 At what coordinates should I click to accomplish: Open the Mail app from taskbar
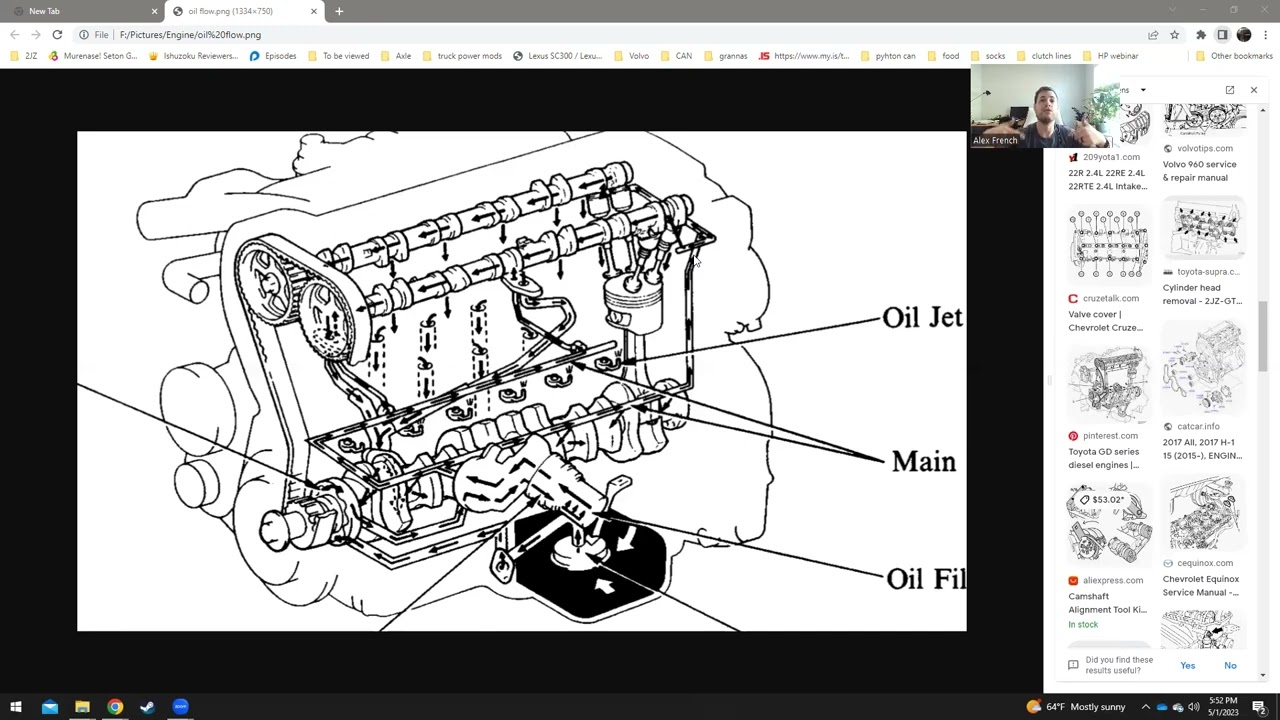coord(50,707)
